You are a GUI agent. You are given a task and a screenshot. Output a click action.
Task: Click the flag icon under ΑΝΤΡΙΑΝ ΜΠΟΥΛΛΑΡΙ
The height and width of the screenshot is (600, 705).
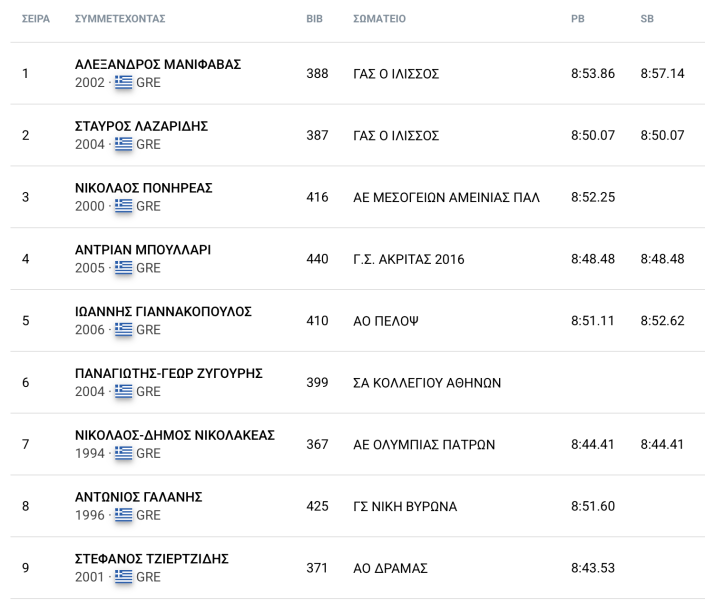(x=123, y=268)
